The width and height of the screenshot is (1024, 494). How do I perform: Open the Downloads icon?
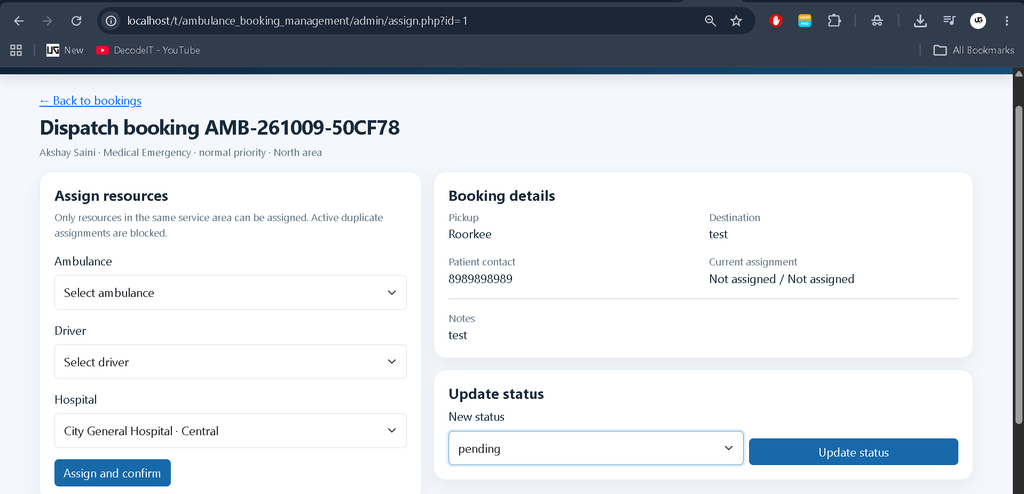click(920, 21)
